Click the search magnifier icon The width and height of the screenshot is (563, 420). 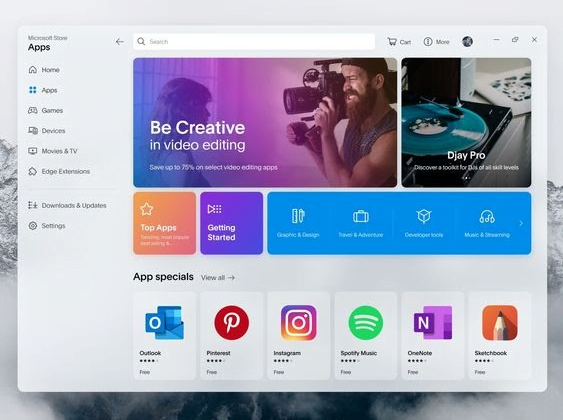click(x=141, y=42)
